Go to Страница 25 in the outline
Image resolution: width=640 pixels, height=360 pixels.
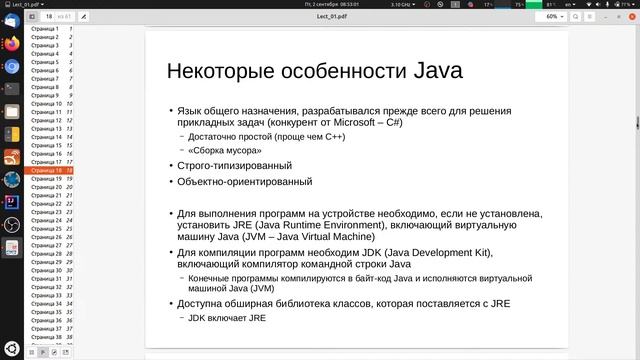tap(49, 229)
